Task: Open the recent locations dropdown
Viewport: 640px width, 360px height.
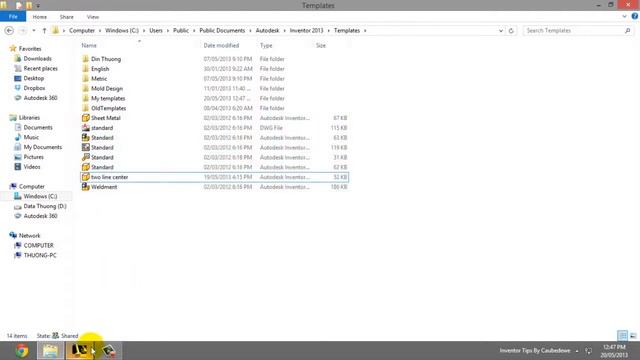Action: coord(34,31)
